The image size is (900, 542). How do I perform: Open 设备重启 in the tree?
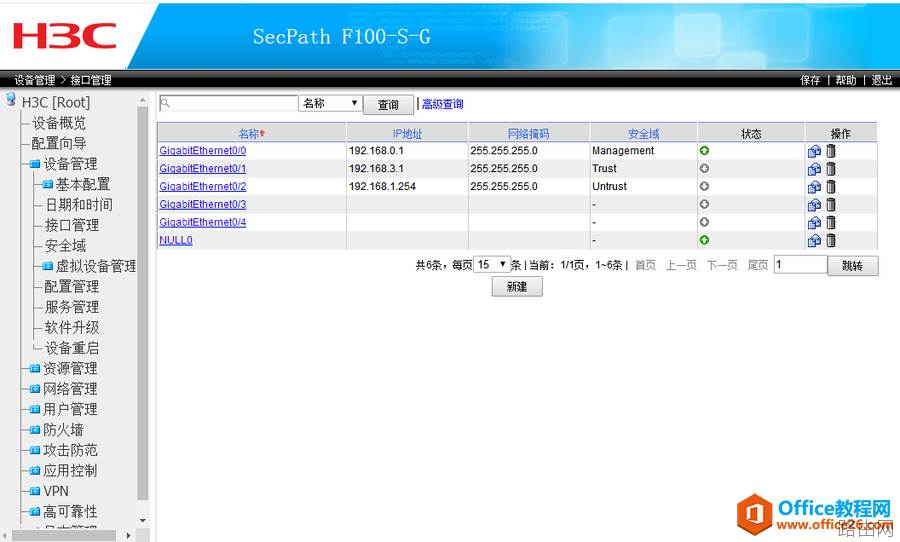[72, 348]
